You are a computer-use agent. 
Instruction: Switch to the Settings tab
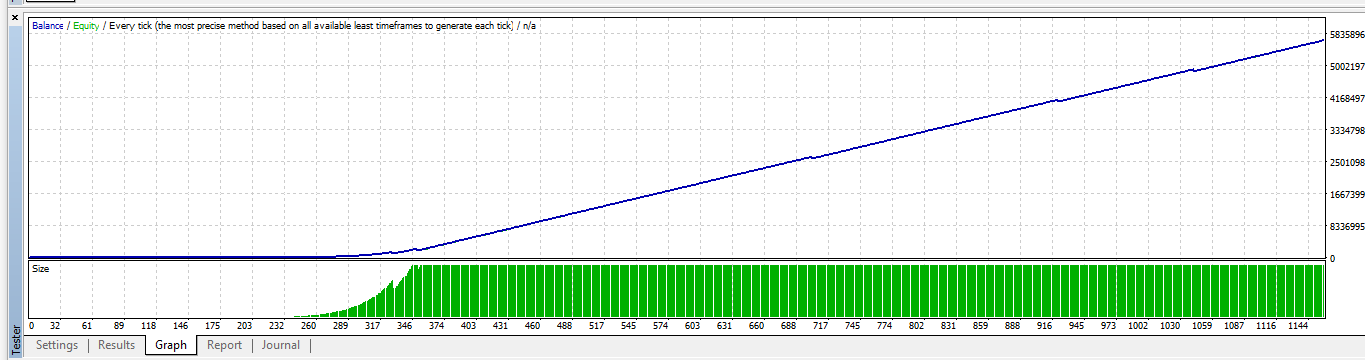tap(57, 345)
